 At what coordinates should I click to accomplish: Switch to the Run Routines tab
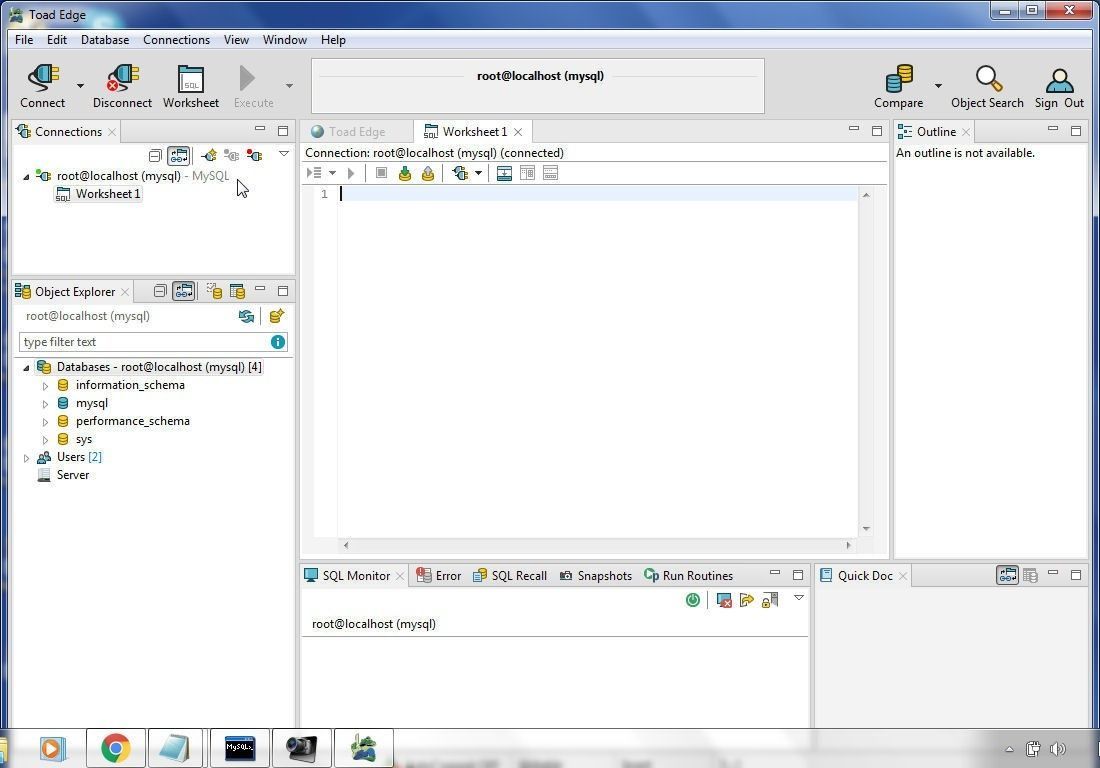point(689,576)
